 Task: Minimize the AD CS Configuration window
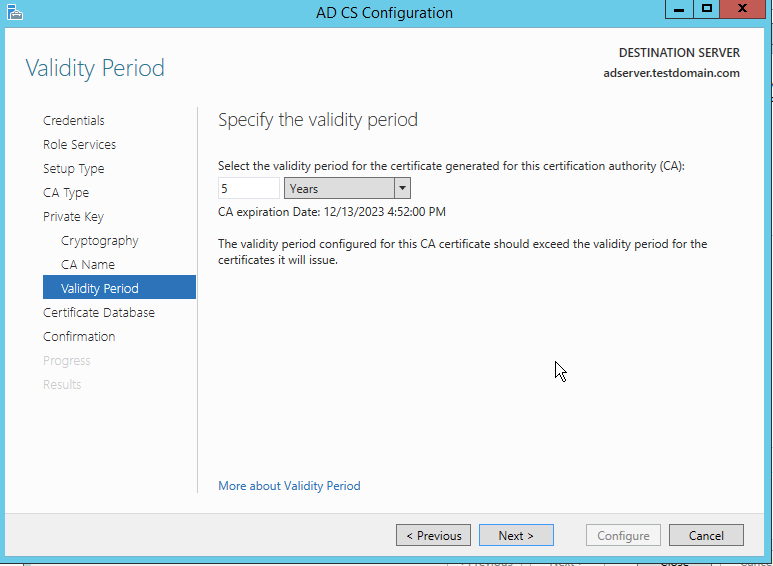coord(678,8)
